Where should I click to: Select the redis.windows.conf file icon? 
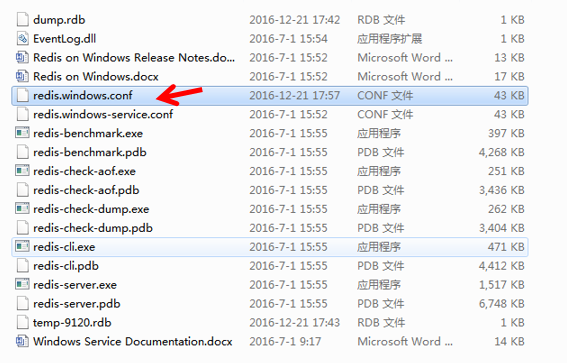pyautogui.click(x=22, y=95)
